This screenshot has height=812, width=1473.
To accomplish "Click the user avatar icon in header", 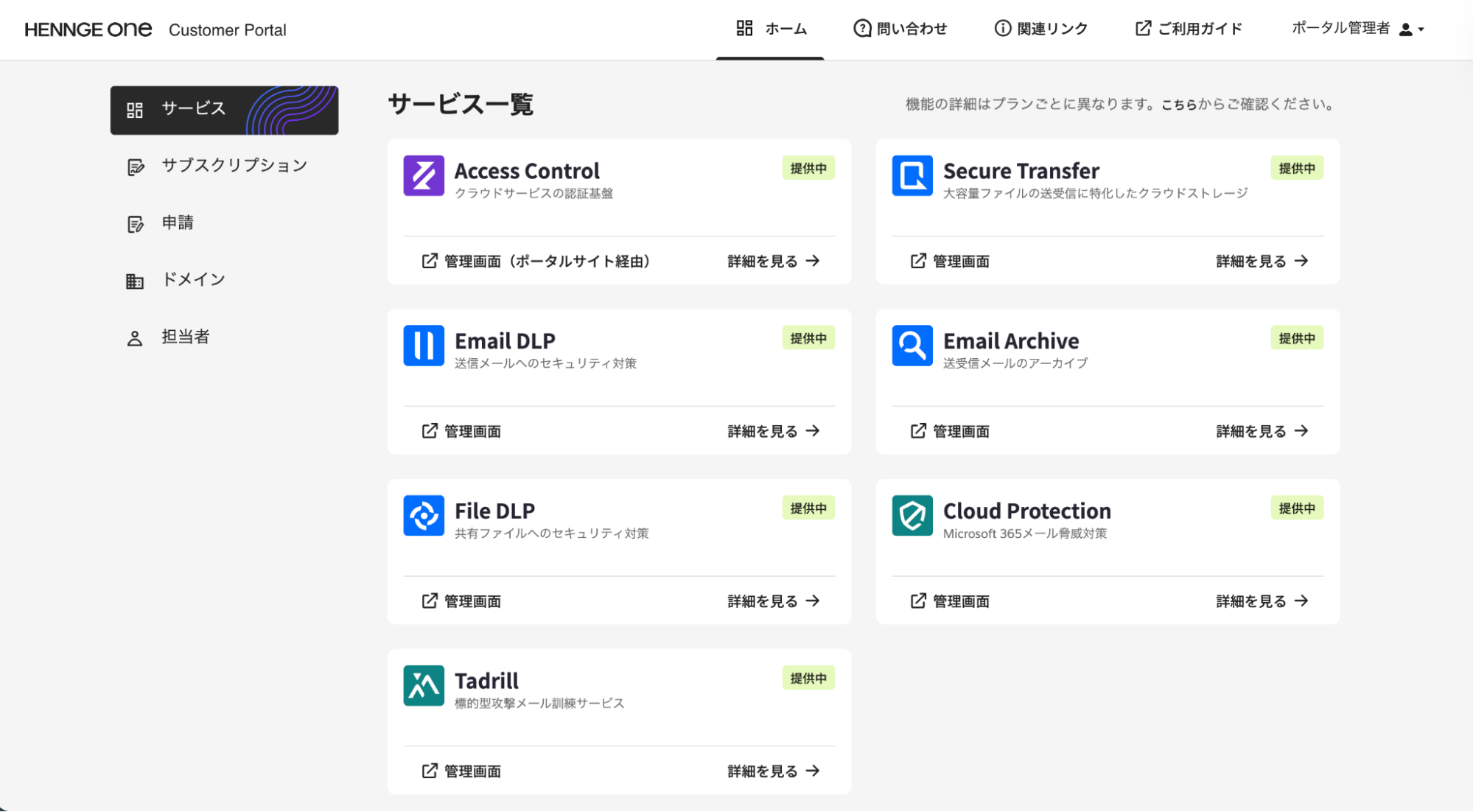I will (x=1405, y=29).
